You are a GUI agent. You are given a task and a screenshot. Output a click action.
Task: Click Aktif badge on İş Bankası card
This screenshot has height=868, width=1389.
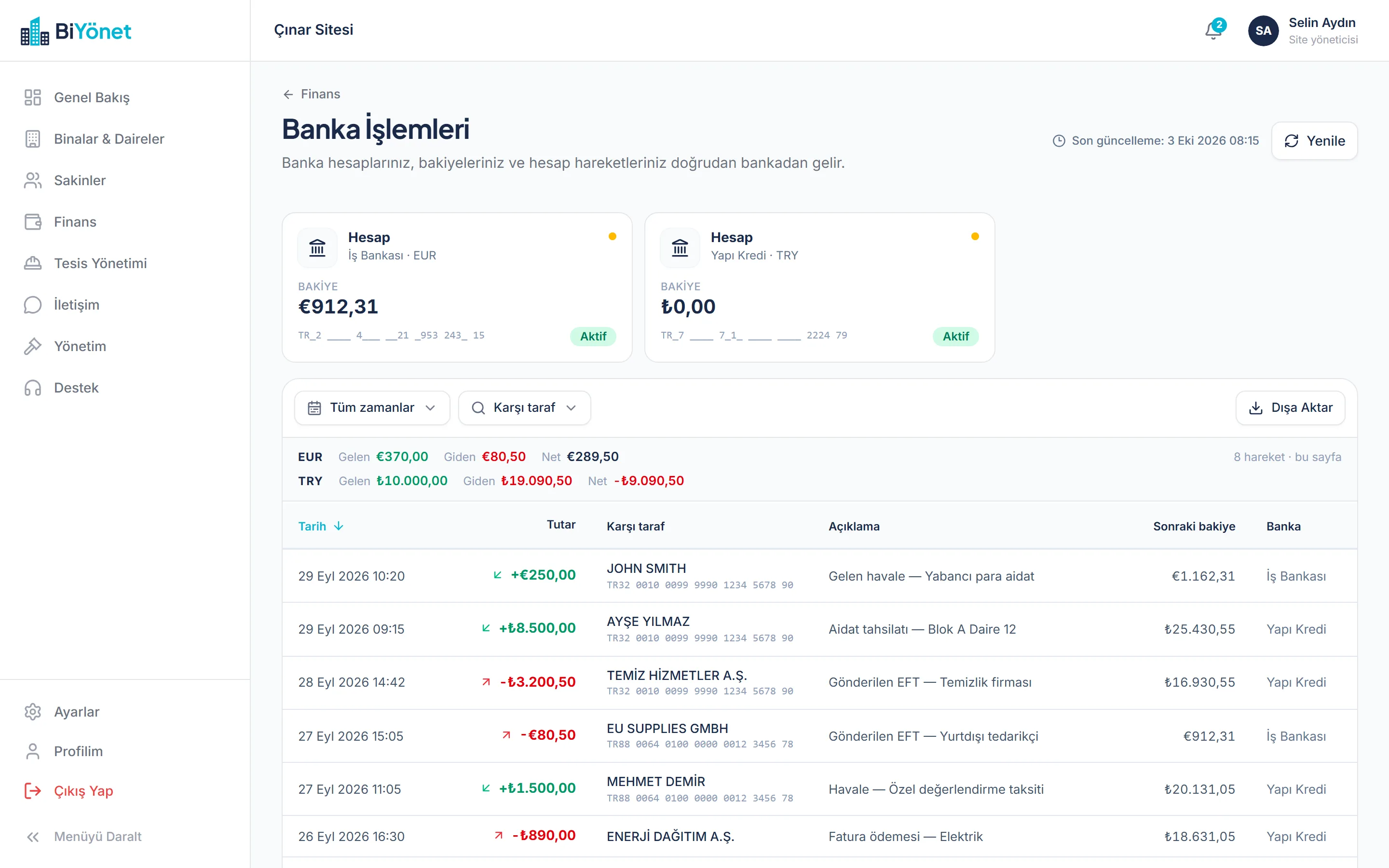tap(593, 337)
